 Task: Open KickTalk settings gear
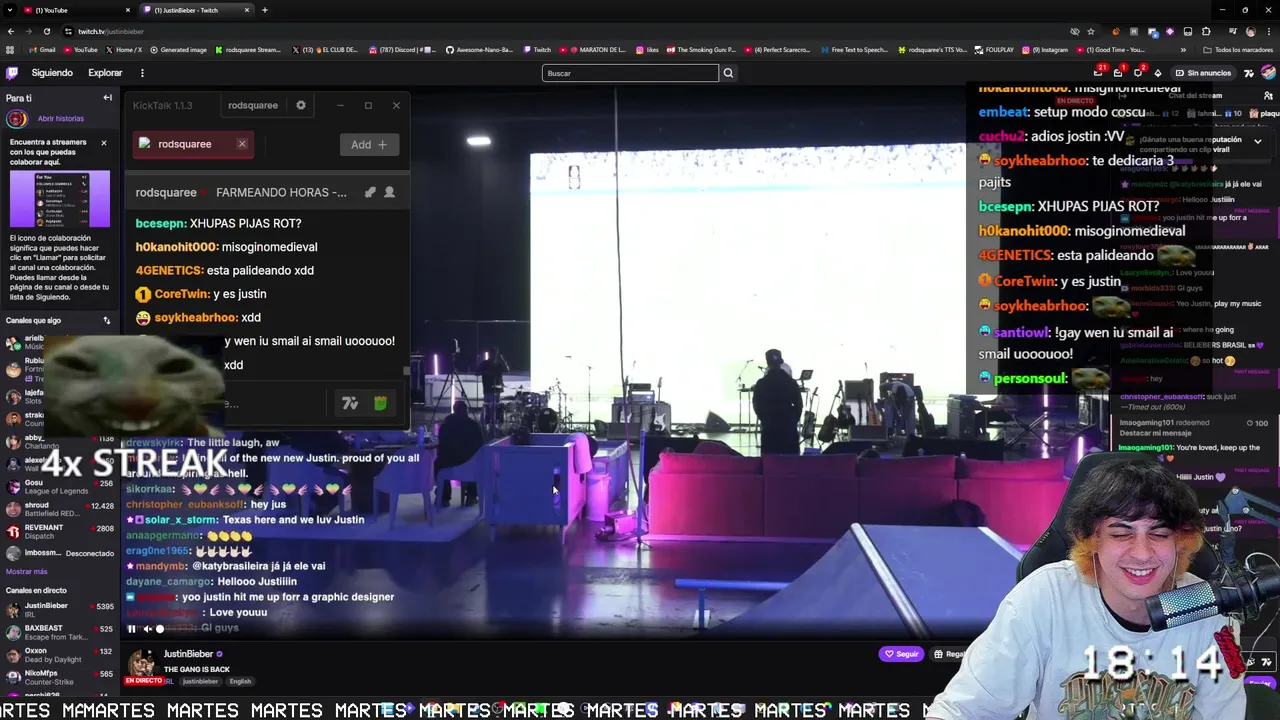tap(301, 105)
